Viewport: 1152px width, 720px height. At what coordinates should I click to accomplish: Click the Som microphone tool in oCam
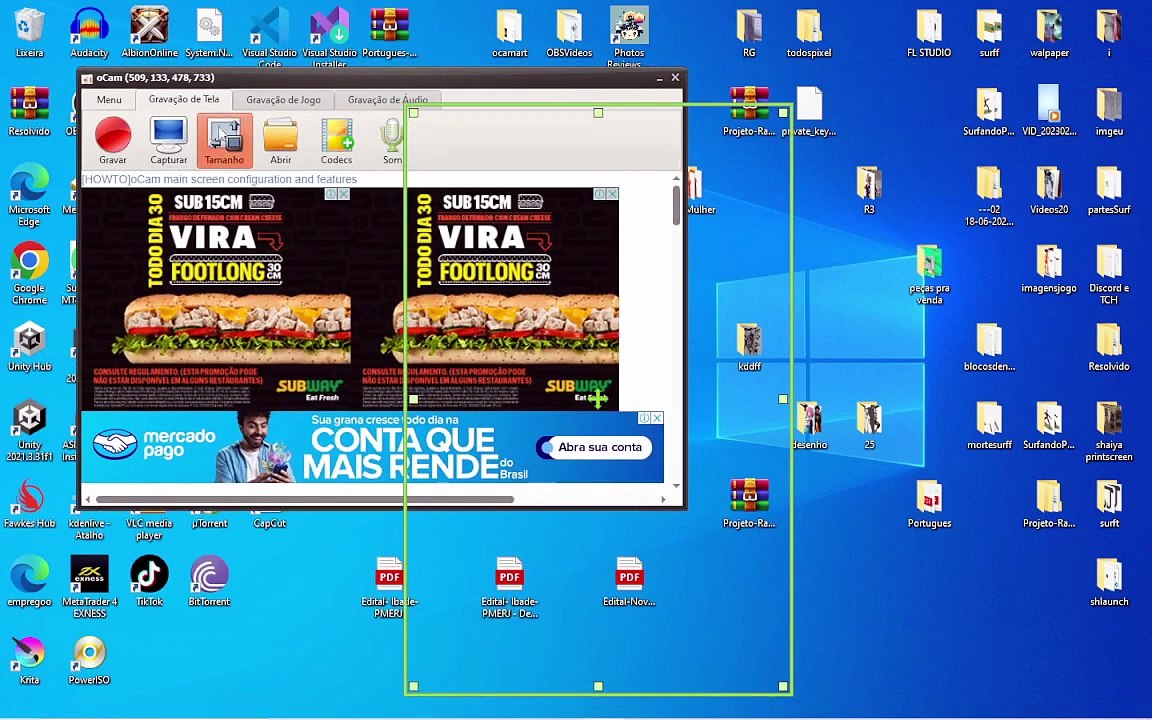click(392, 140)
